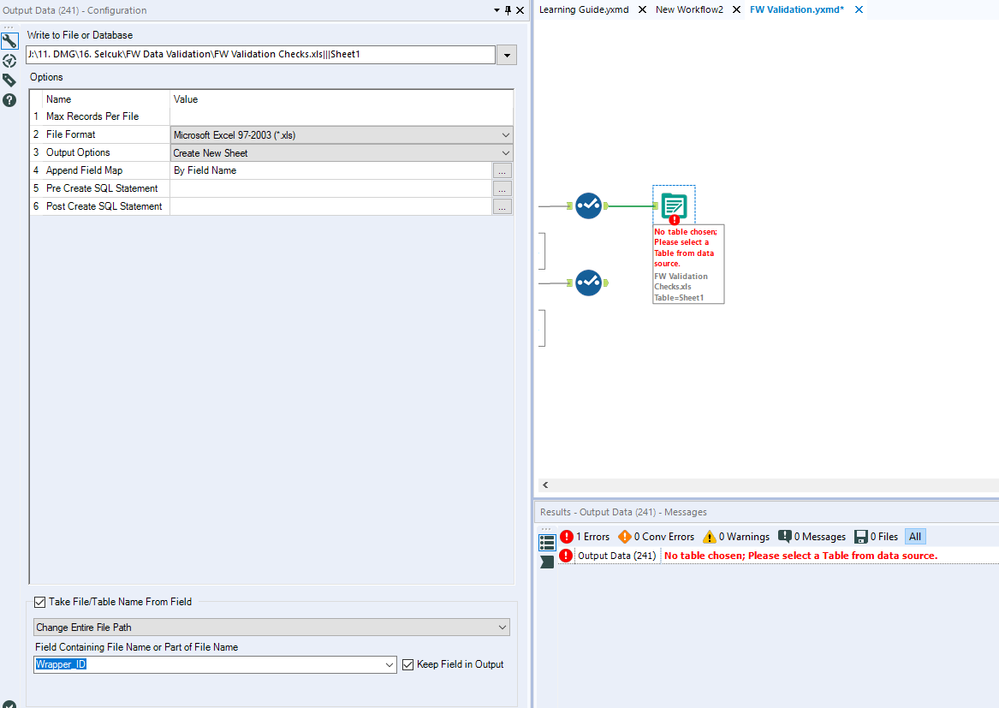Image resolution: width=999 pixels, height=708 pixels.
Task: Close the Configuration panel
Action: click(520, 10)
